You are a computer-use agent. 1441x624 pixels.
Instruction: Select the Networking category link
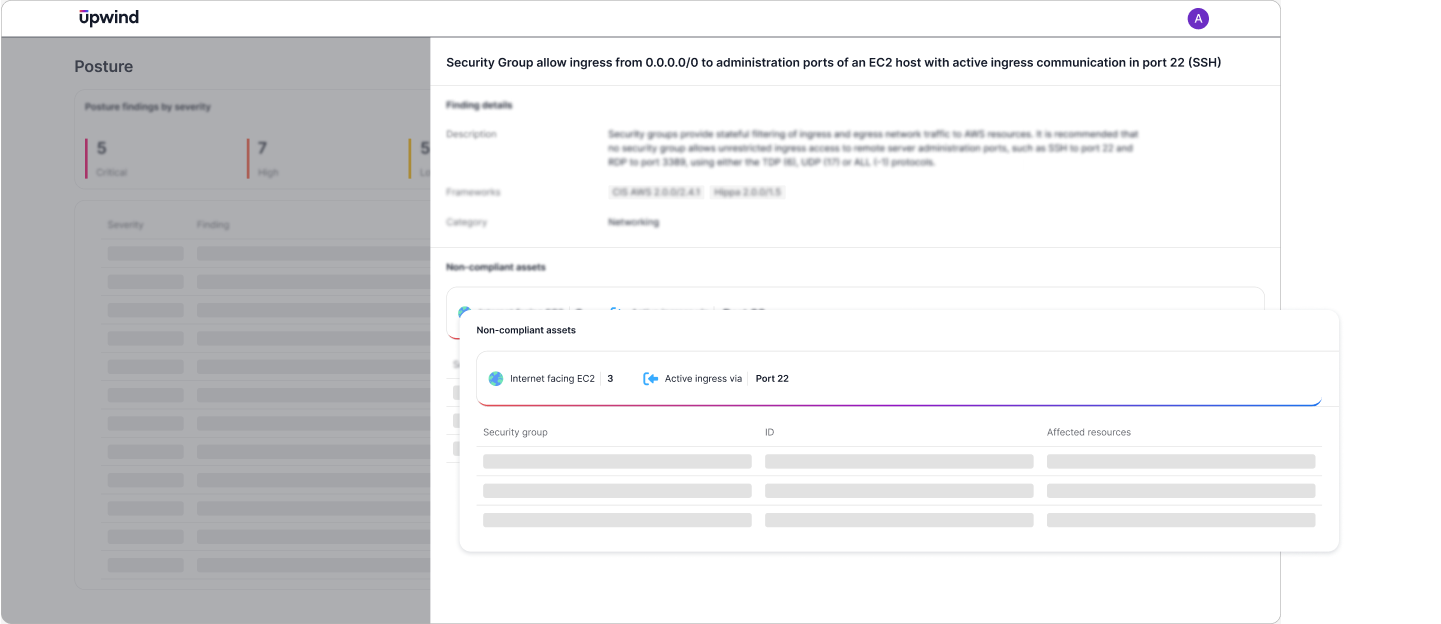click(x=633, y=222)
